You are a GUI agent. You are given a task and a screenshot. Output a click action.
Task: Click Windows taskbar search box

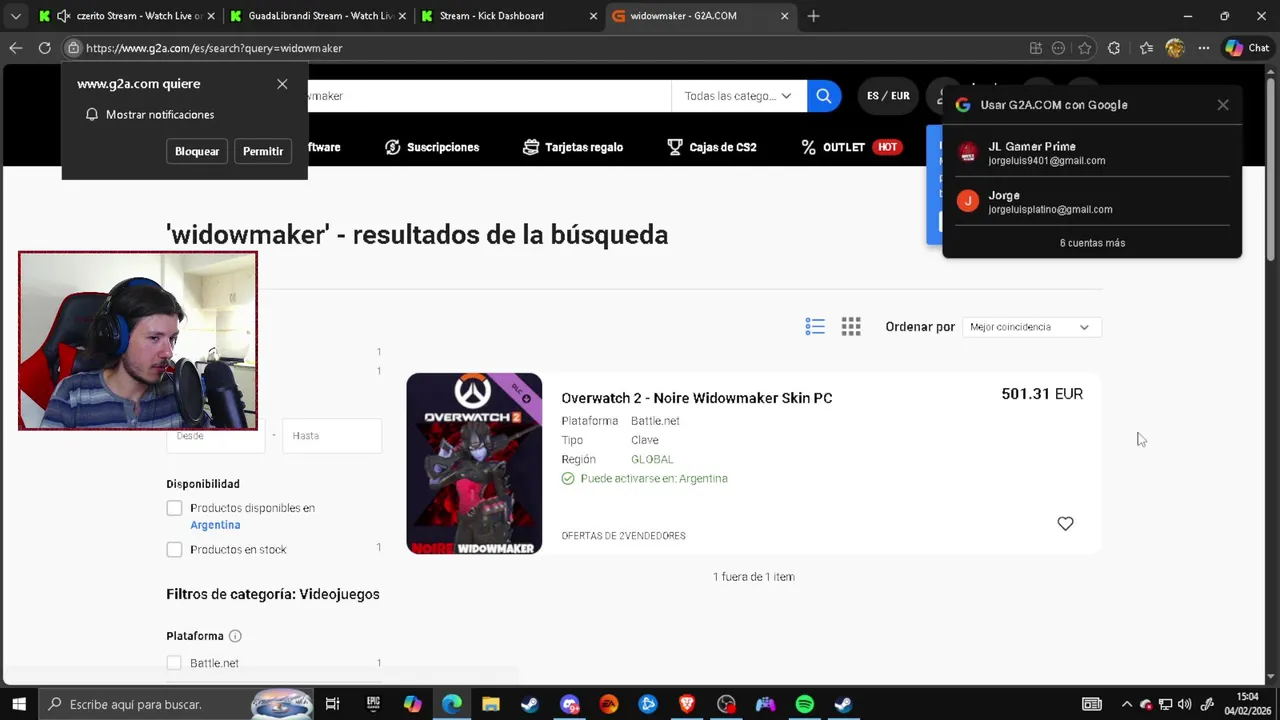coord(176,704)
